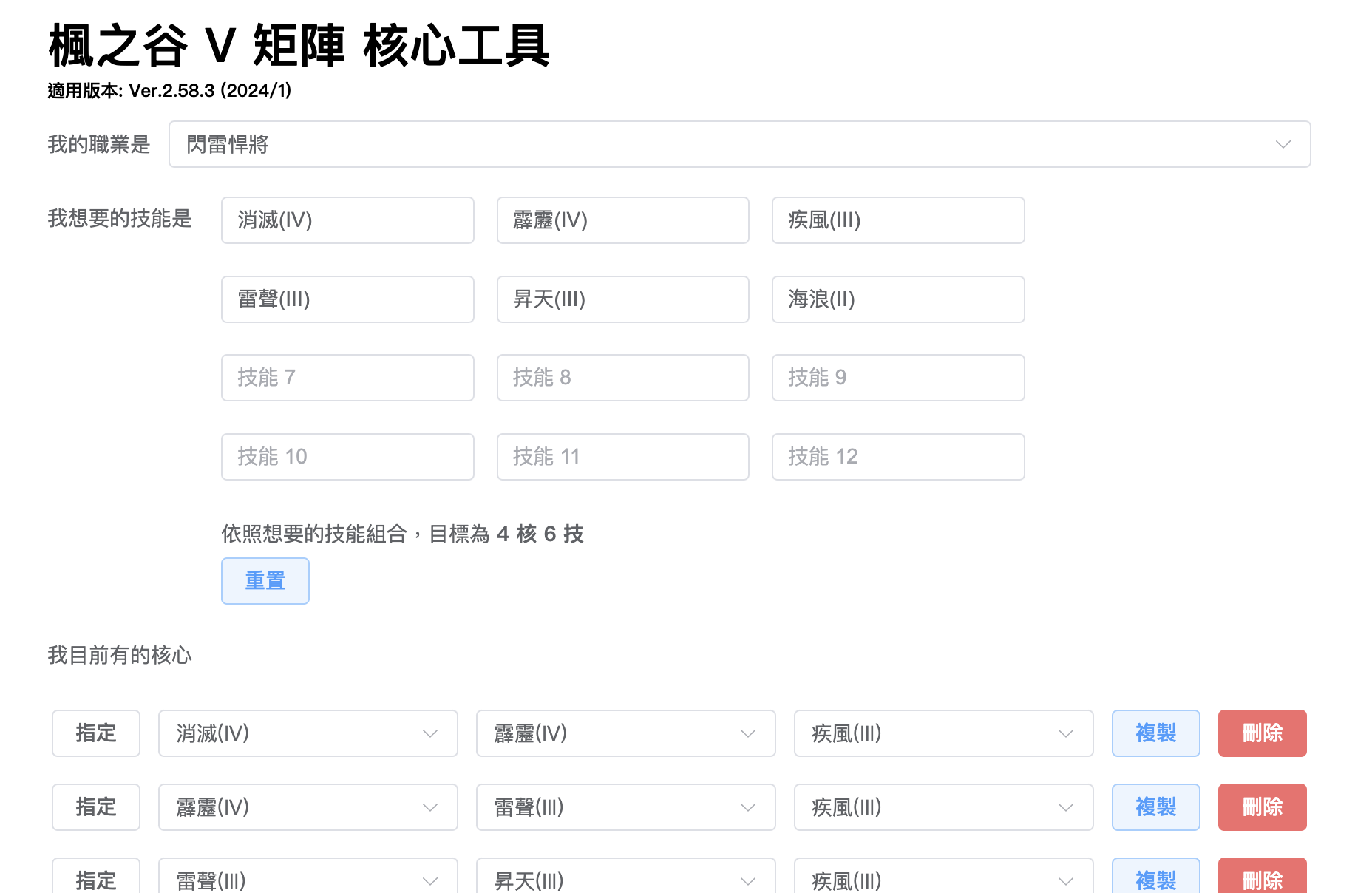This screenshot has height=893, width=1372.
Task: Focus the empty 技能 11 field
Action: click(623, 457)
